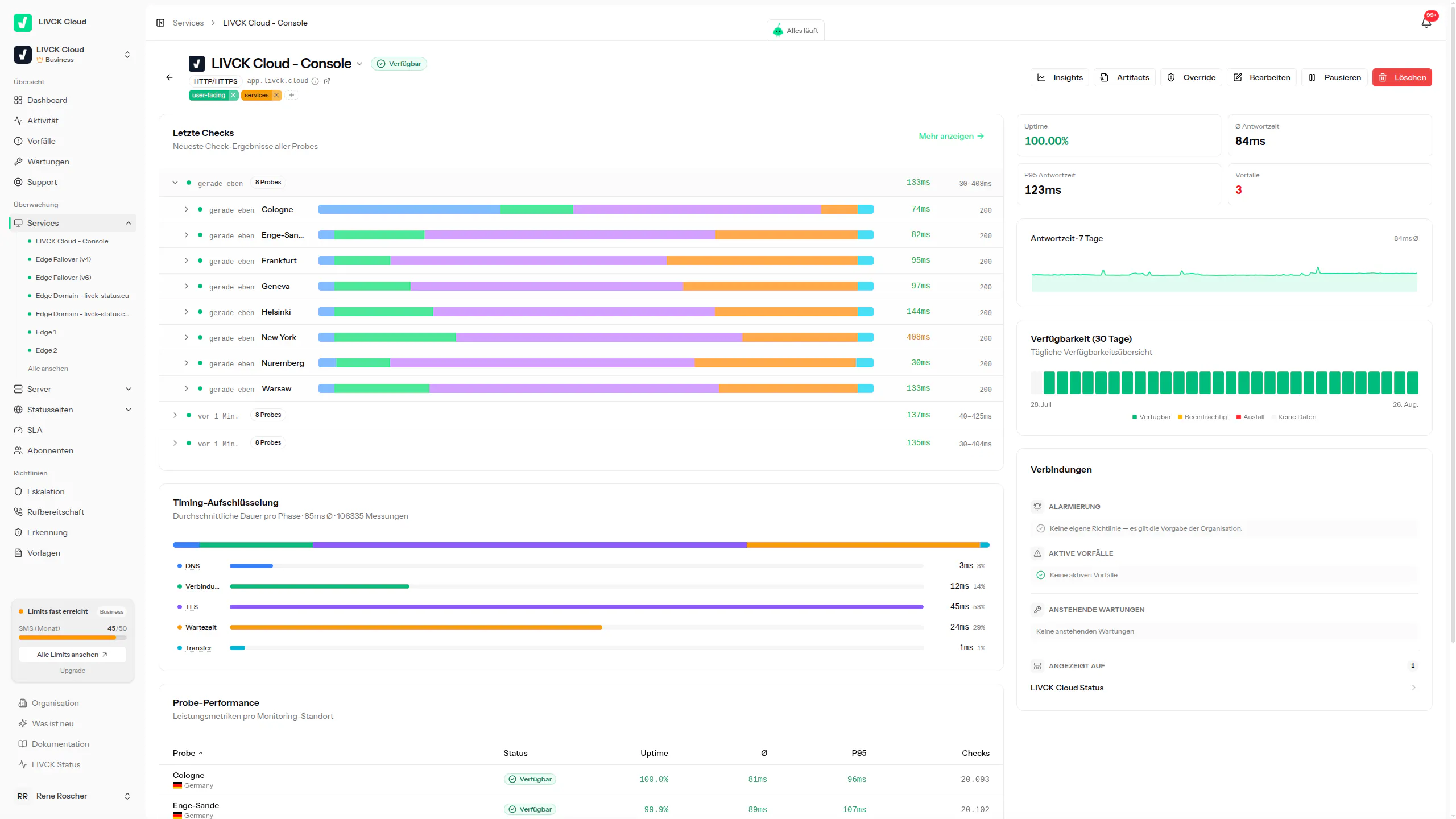The height and width of the screenshot is (819, 1456).
Task: Open app.livck.cloud external link icon
Action: pyautogui.click(x=327, y=81)
